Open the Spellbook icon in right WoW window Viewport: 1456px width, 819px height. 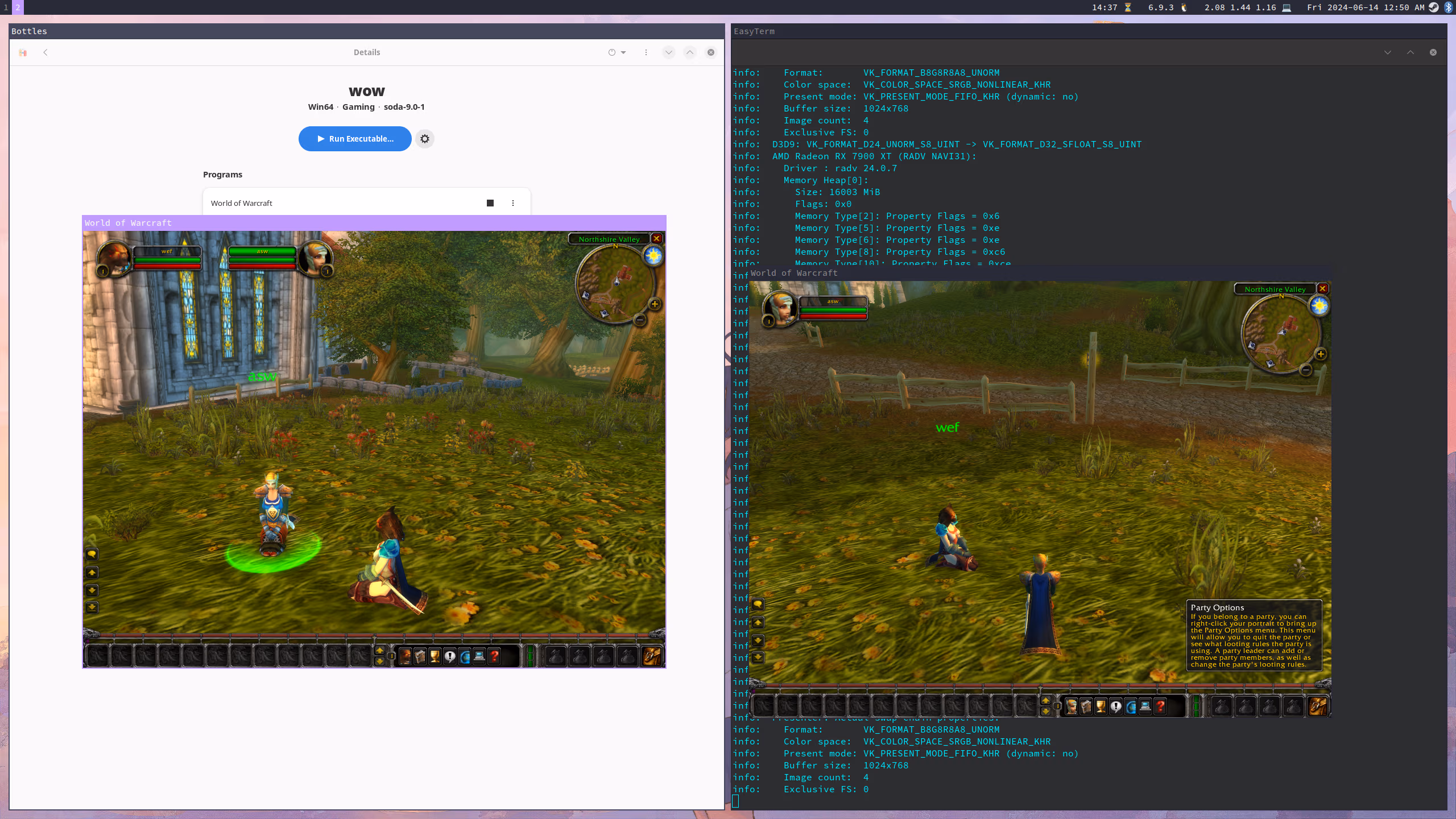1086,707
